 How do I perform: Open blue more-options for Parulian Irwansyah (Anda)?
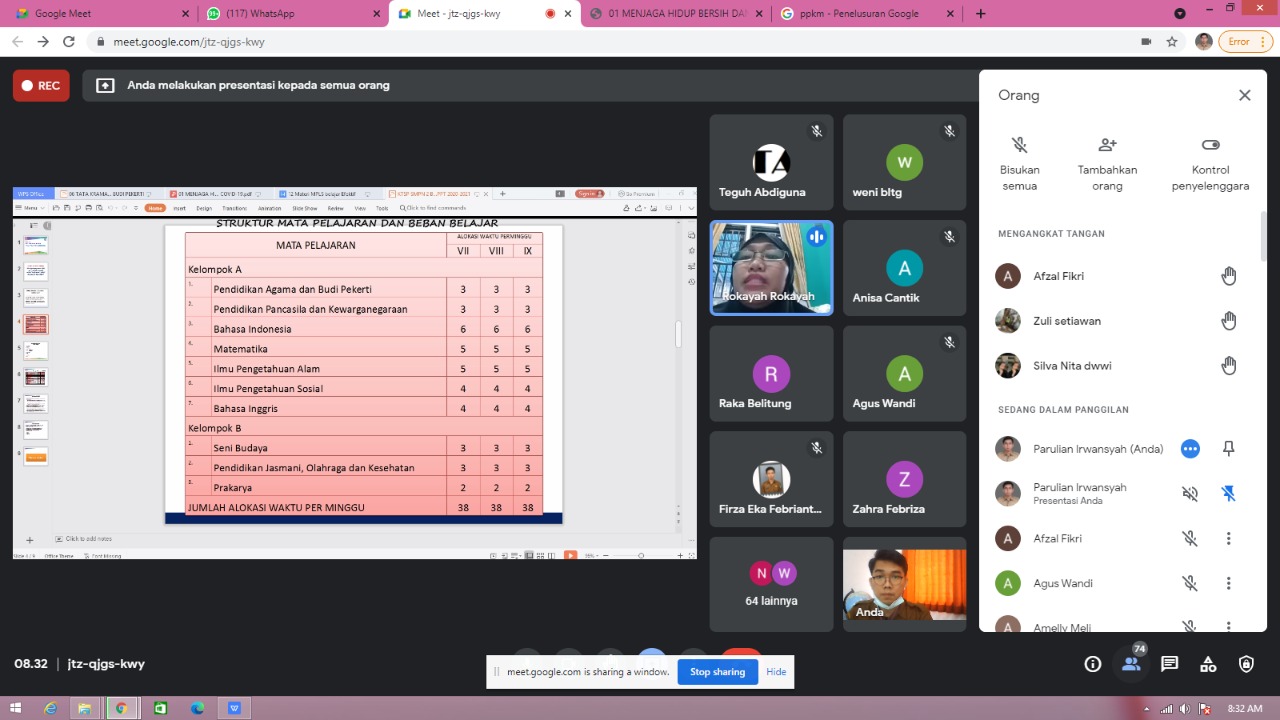[x=1190, y=449]
